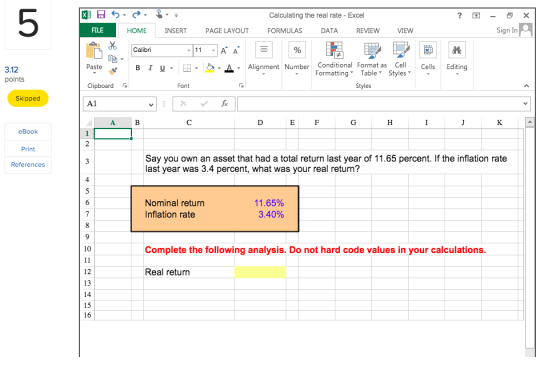Expand the formula bar chevron
Screen dimensions: 560x365
point(525,104)
